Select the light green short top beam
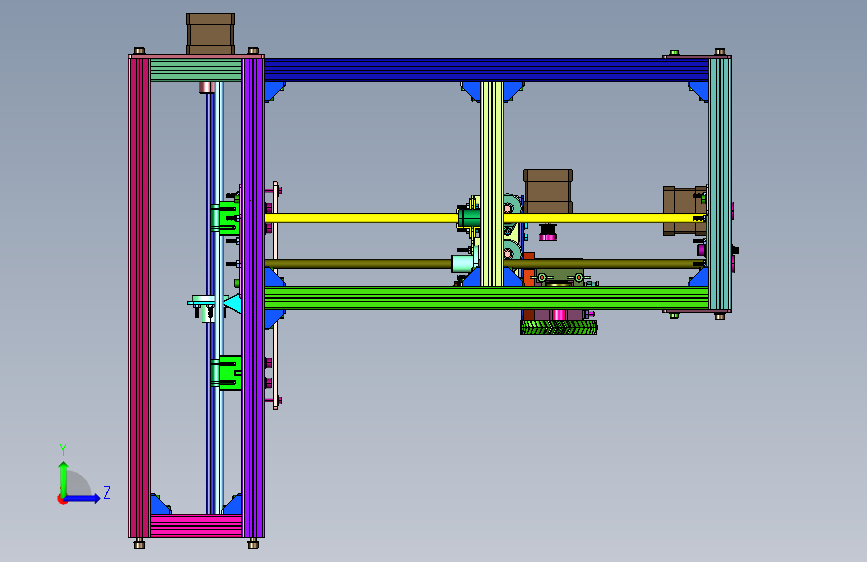The width and height of the screenshot is (867, 562). pyautogui.click(x=196, y=70)
